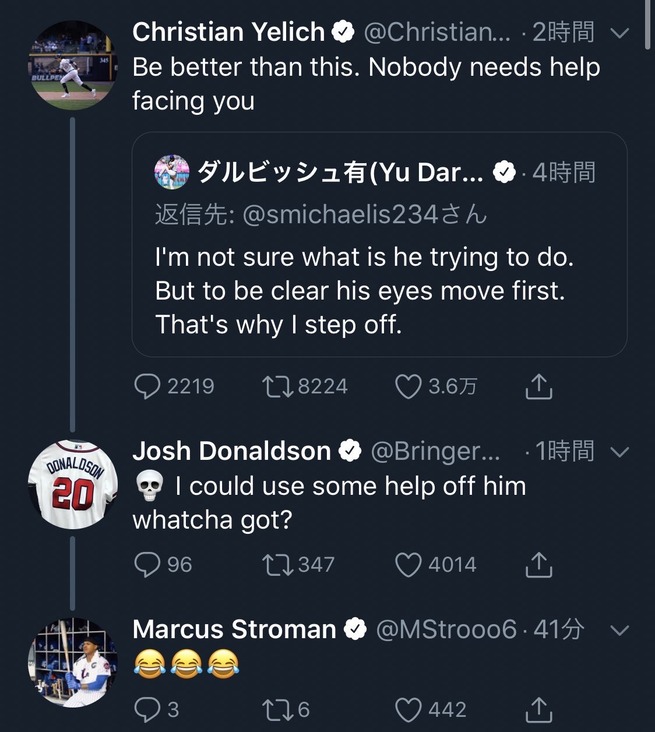Open options chevron on Yelich's tweet
This screenshot has width=655, height=732.
pos(619,33)
